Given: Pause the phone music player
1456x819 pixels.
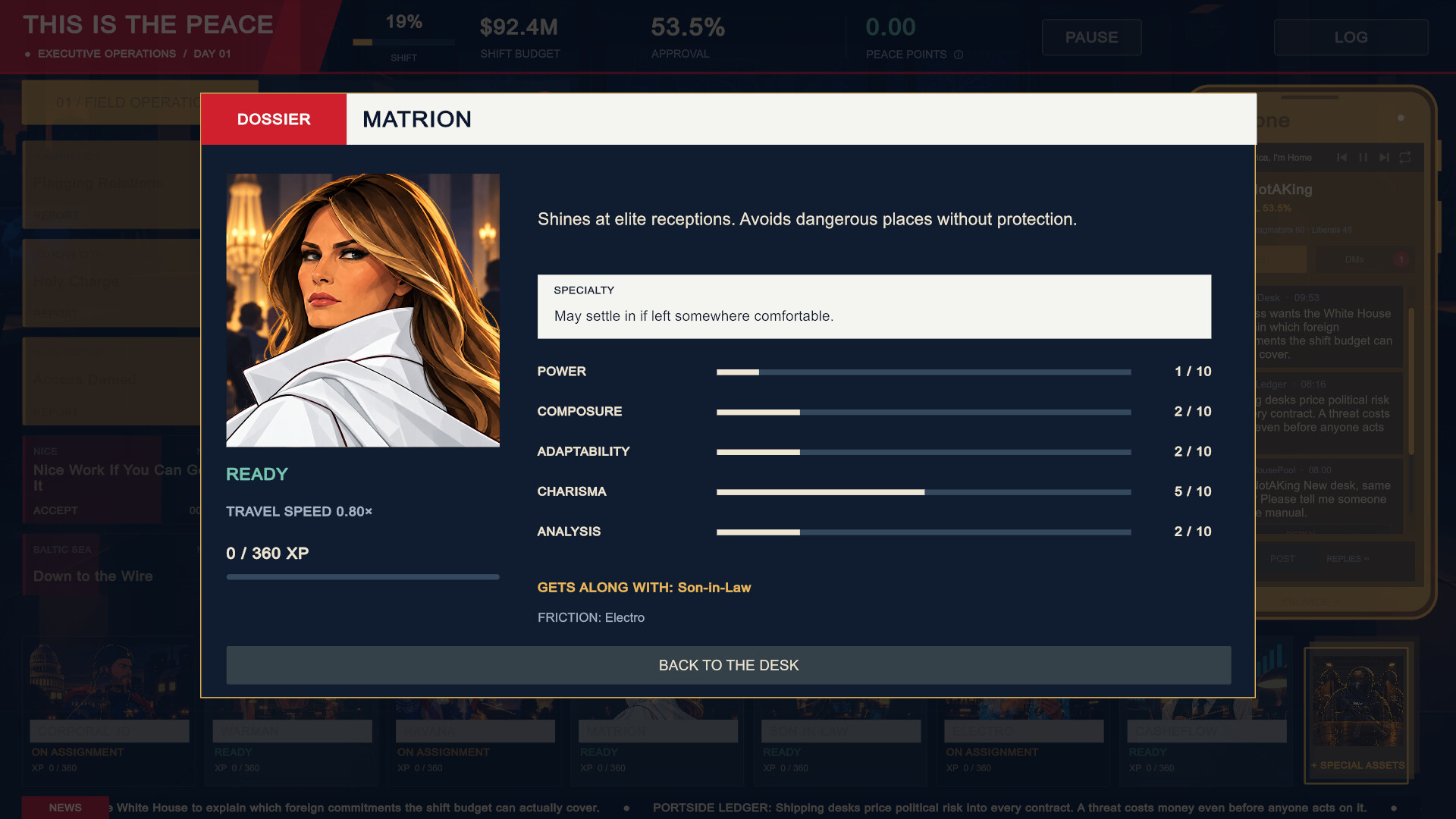Looking at the screenshot, I should (1363, 158).
